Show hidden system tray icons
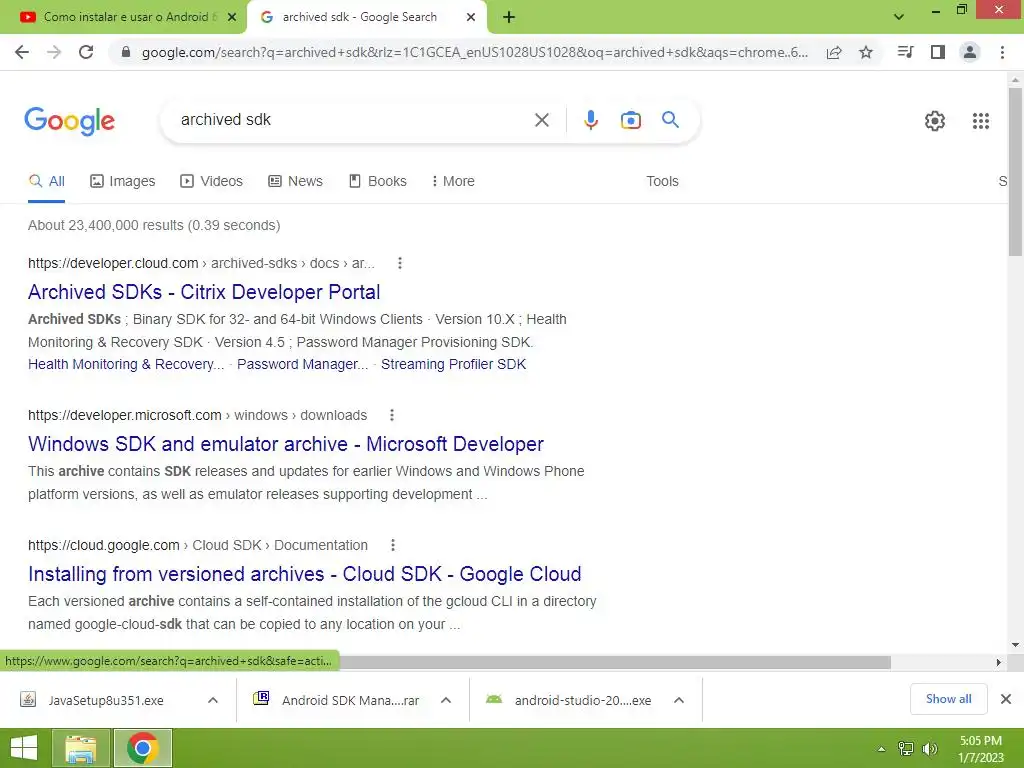The image size is (1024, 768). tap(882, 749)
